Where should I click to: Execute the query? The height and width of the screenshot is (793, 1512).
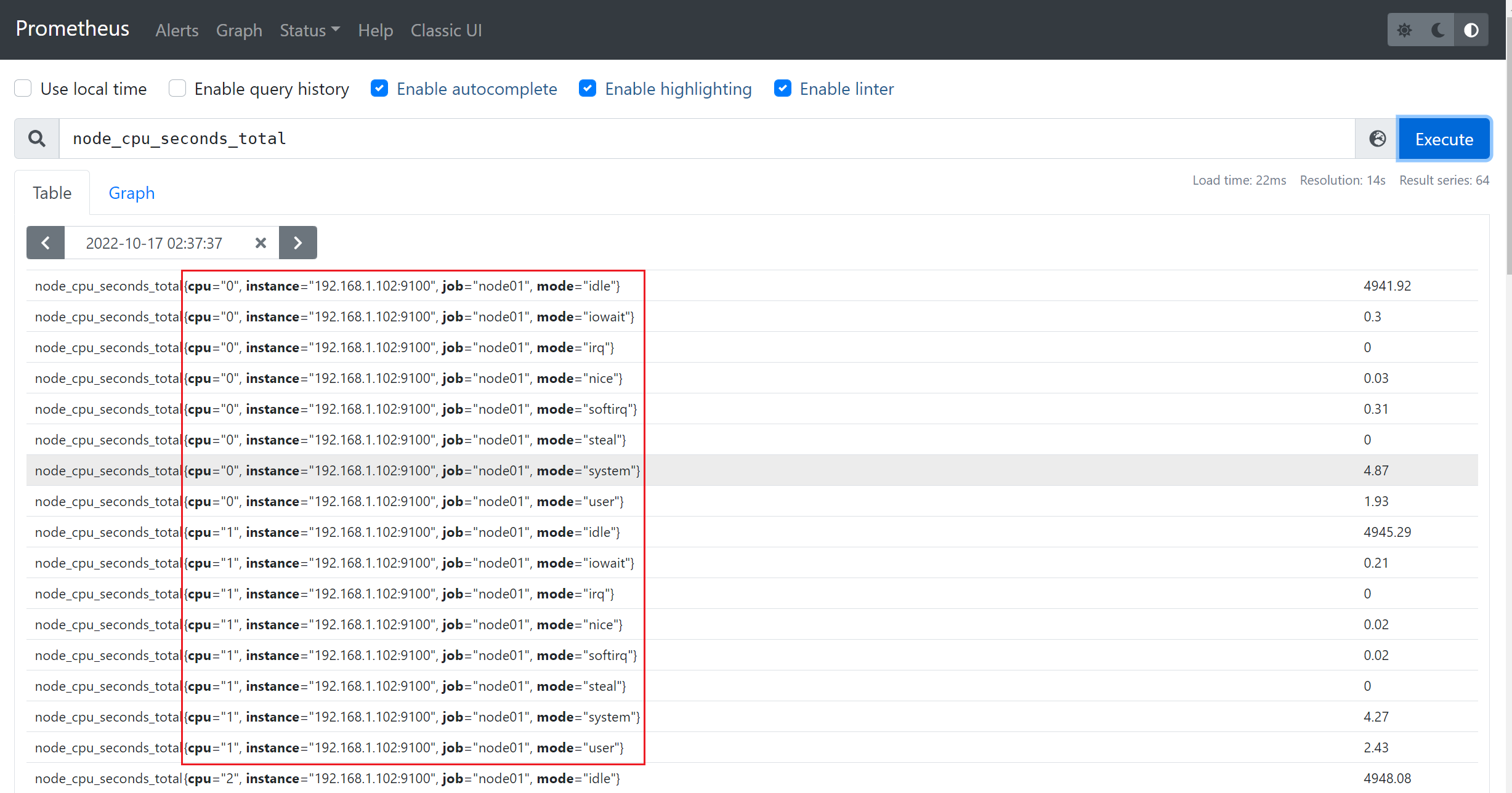coord(1444,139)
